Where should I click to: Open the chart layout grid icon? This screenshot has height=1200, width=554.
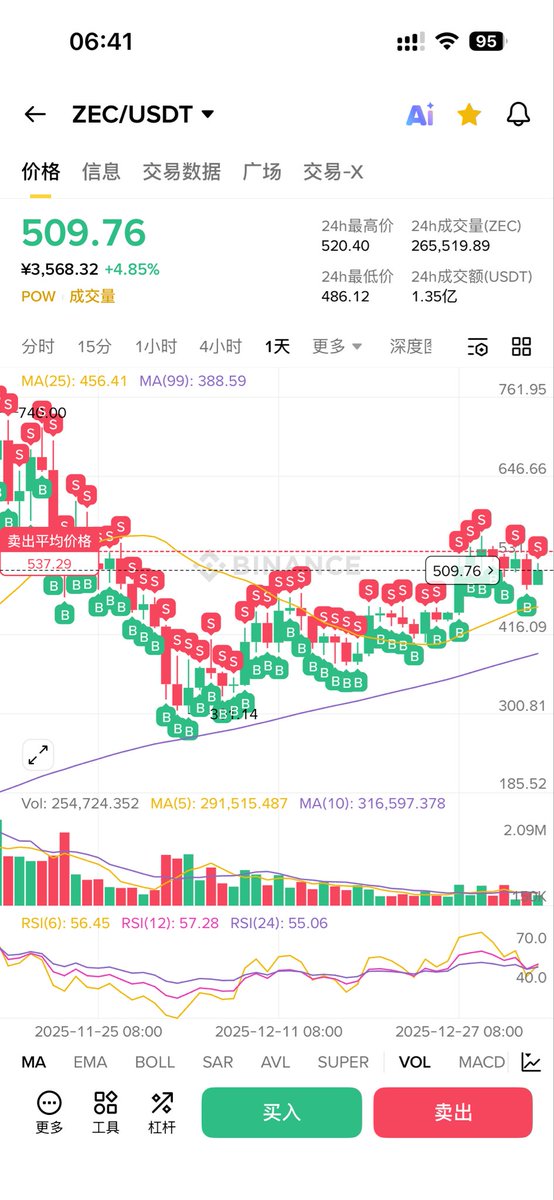click(x=521, y=347)
